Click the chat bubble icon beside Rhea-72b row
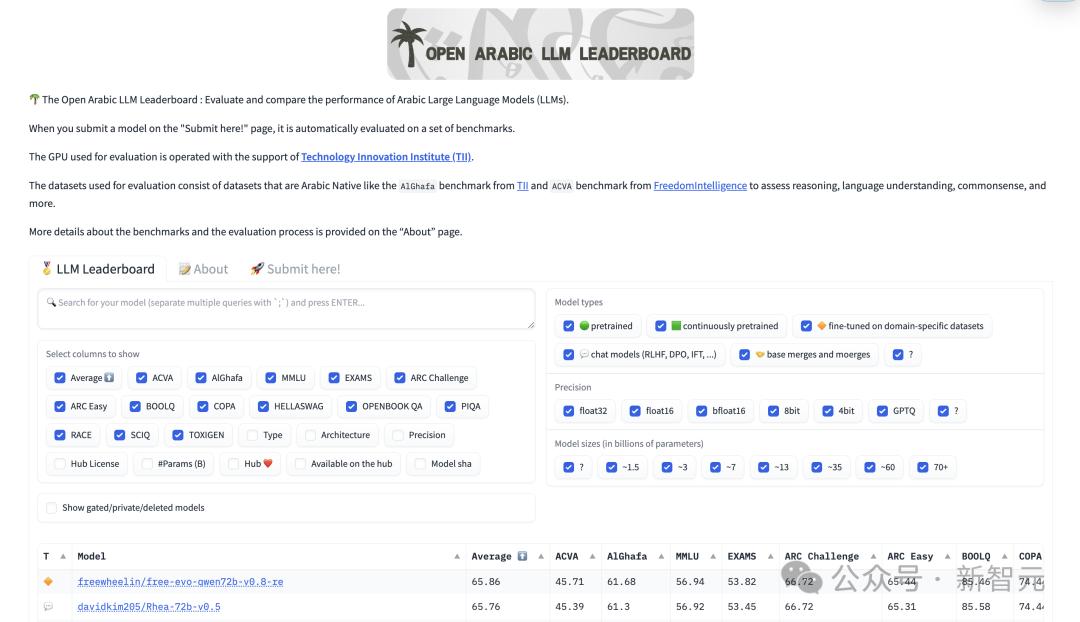Viewport: 1080px width, 622px height. pyautogui.click(x=48, y=607)
